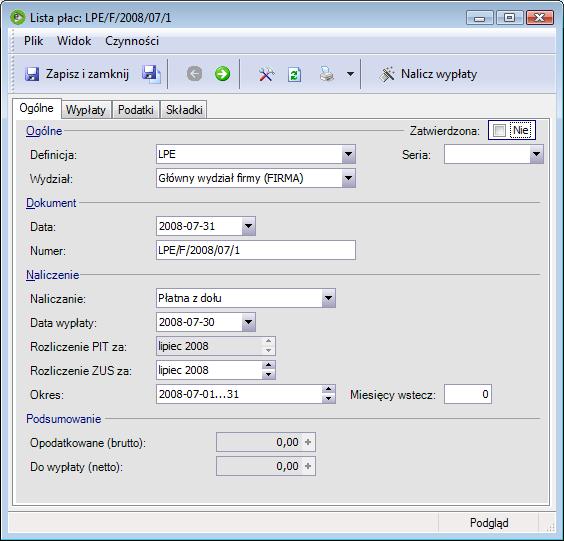Click the Dokument section heading link
Screen dimensions: 564x541
coord(51,203)
